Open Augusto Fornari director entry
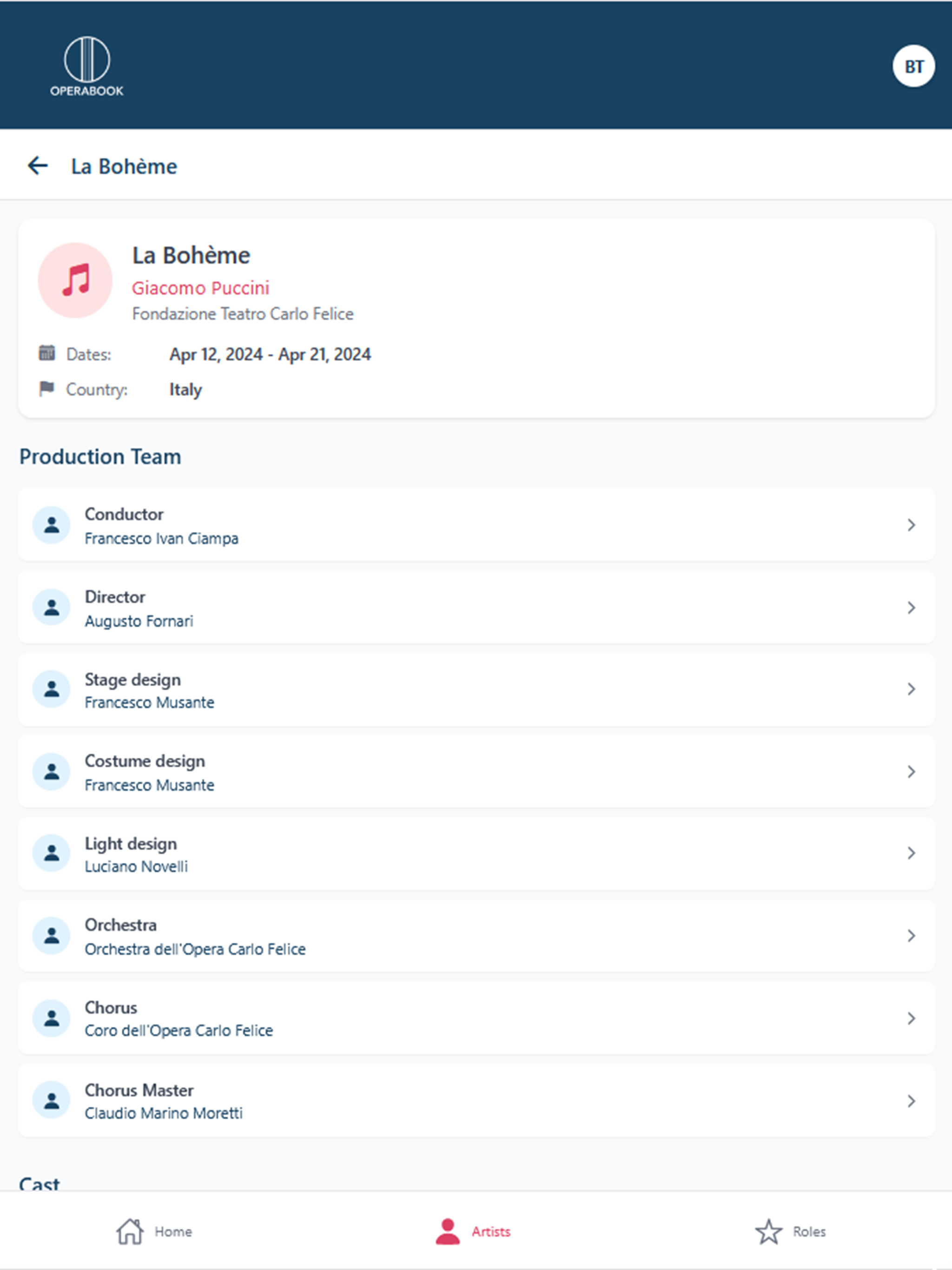The image size is (952, 1270). (x=476, y=608)
